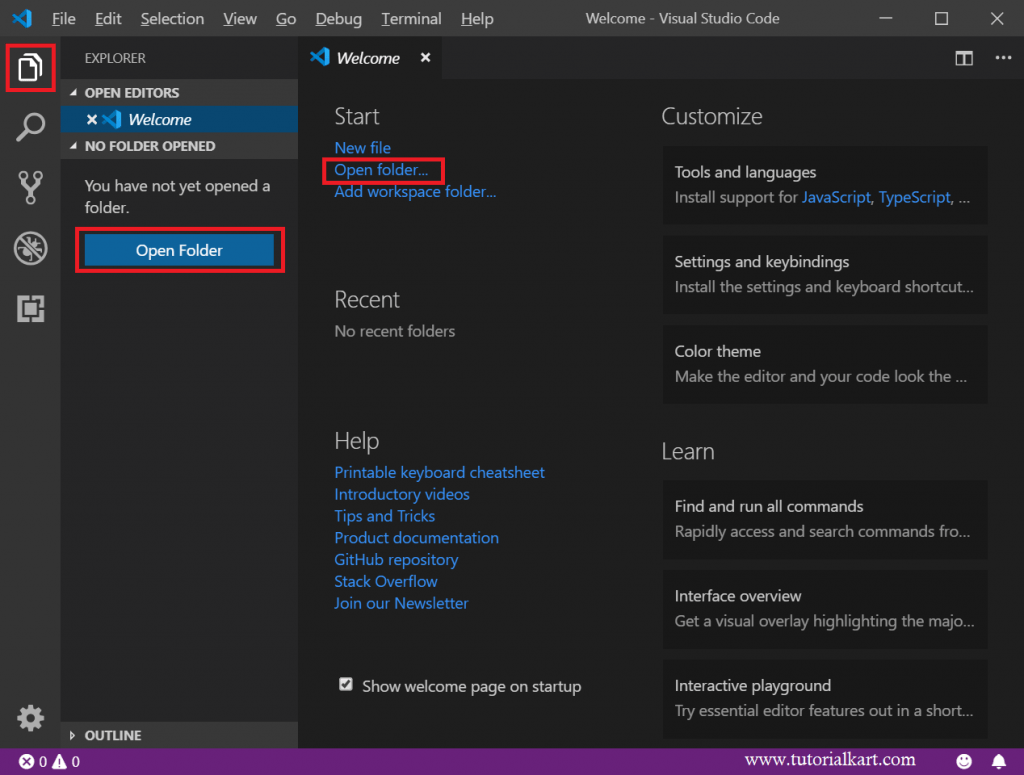1024x775 pixels.
Task: Follow the Add workspace folder link
Action: coord(415,191)
